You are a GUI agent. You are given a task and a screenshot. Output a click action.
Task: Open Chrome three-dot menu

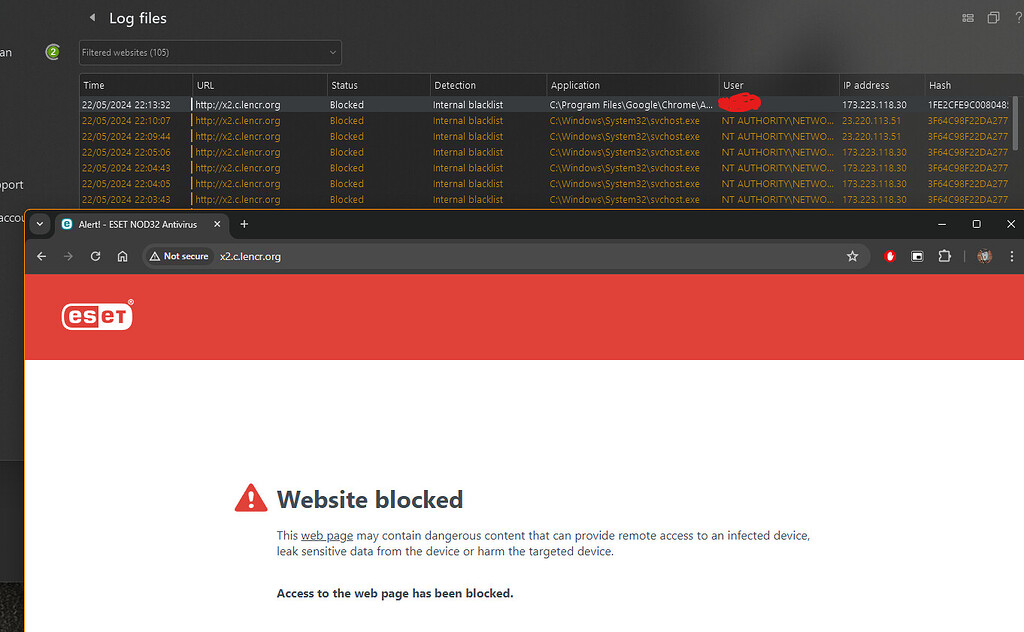coord(1012,256)
